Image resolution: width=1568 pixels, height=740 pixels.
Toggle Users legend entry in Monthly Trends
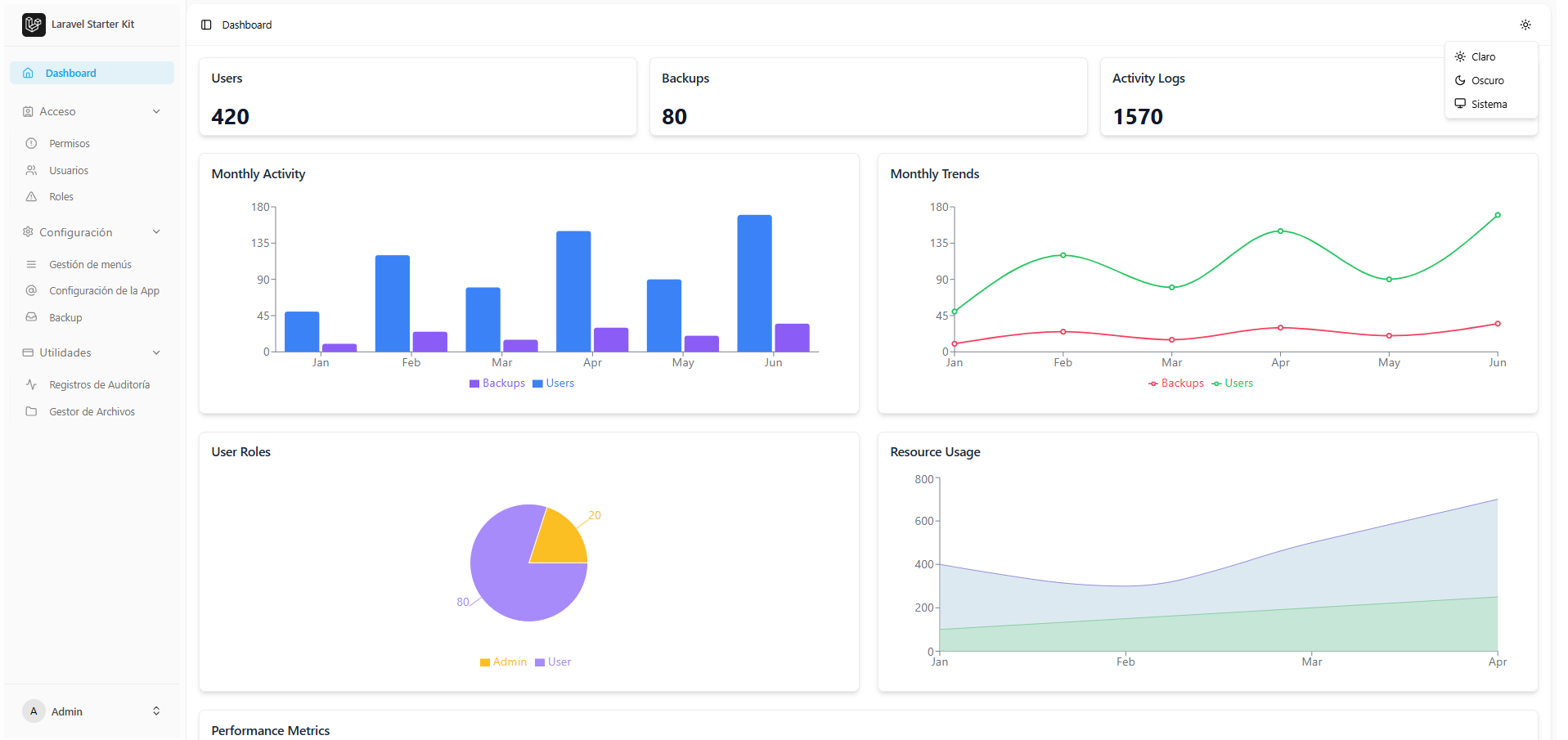[1232, 383]
